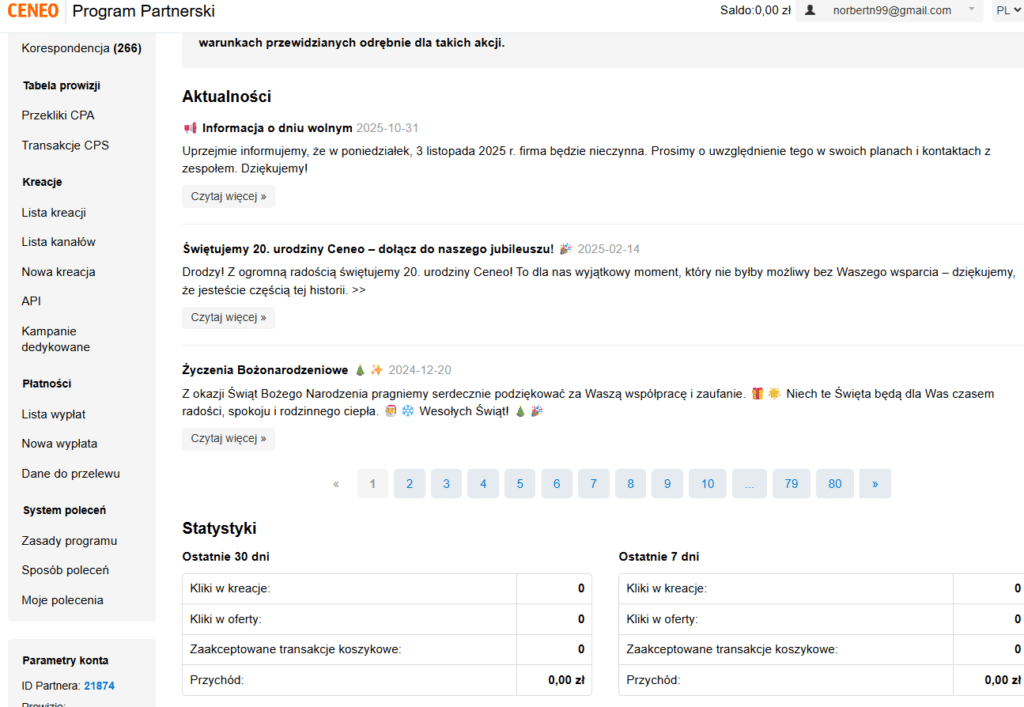Click the Aktualności heading

[x=227, y=97]
